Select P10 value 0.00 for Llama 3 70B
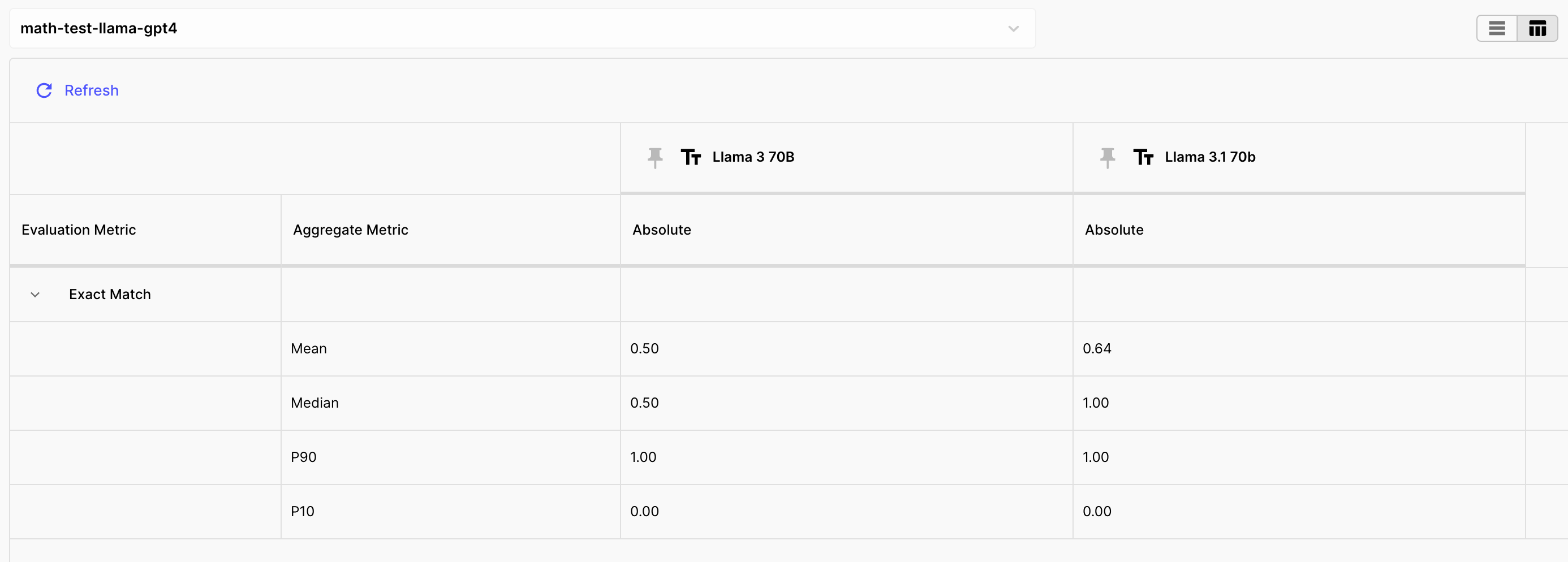The width and height of the screenshot is (1568, 562). click(x=645, y=512)
